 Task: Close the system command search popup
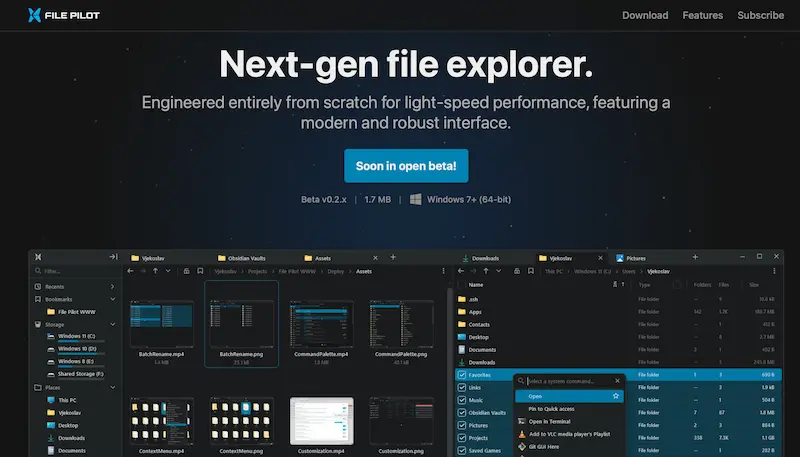tap(617, 381)
